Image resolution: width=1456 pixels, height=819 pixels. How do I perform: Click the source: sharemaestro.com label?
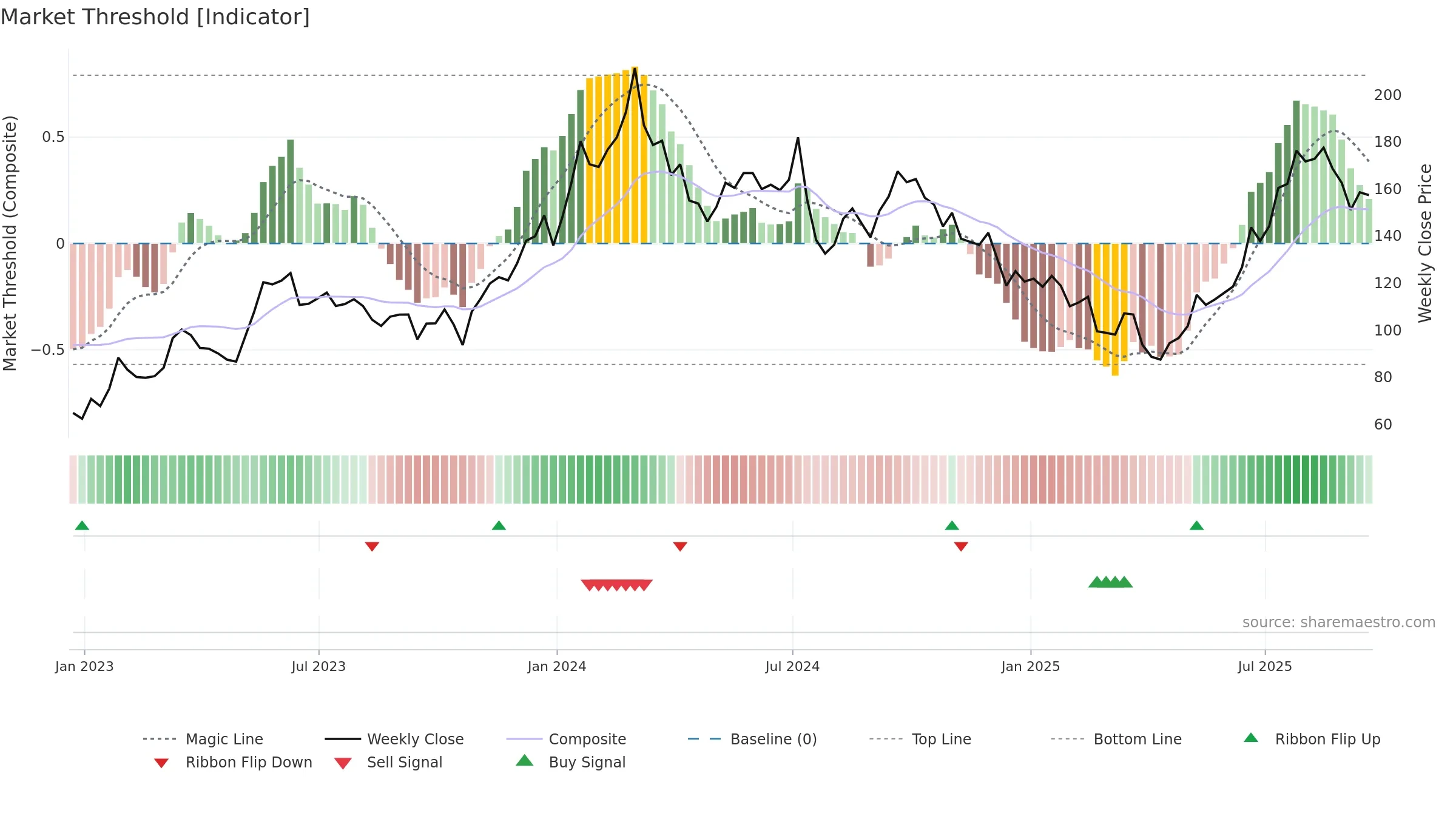click(x=1339, y=622)
